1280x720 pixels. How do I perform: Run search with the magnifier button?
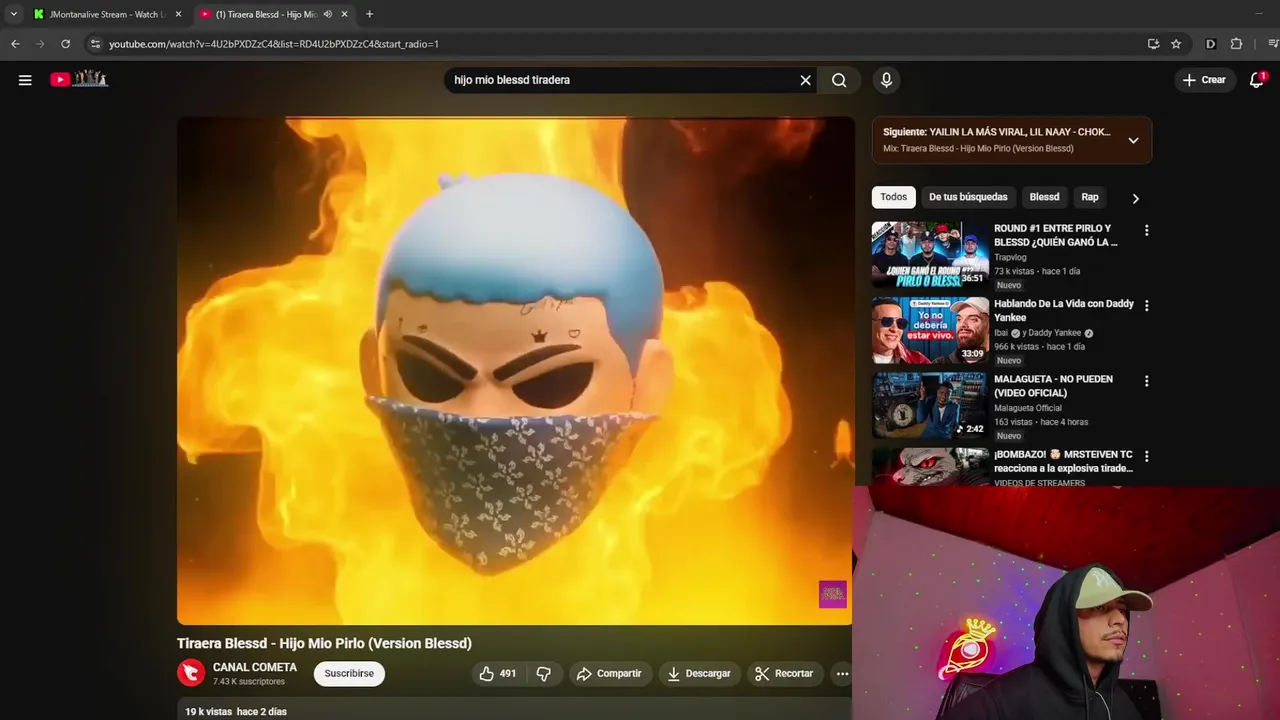point(839,80)
